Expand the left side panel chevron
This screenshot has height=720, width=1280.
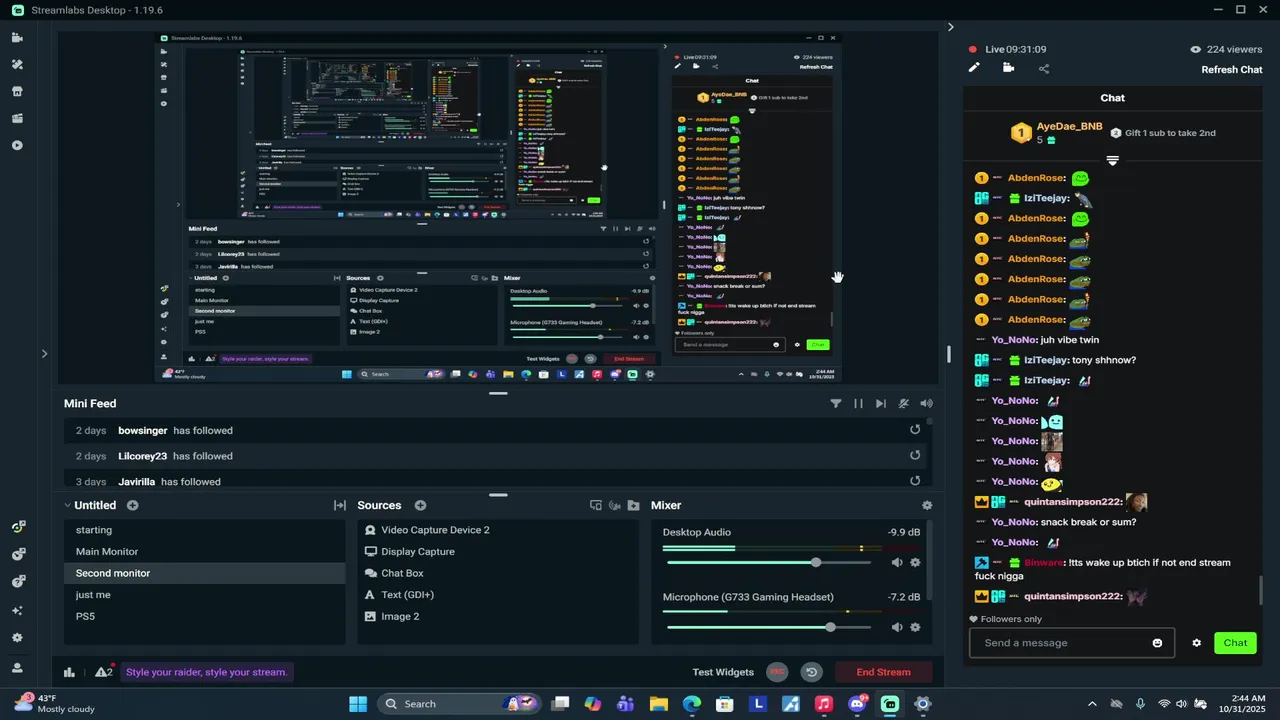[44, 353]
